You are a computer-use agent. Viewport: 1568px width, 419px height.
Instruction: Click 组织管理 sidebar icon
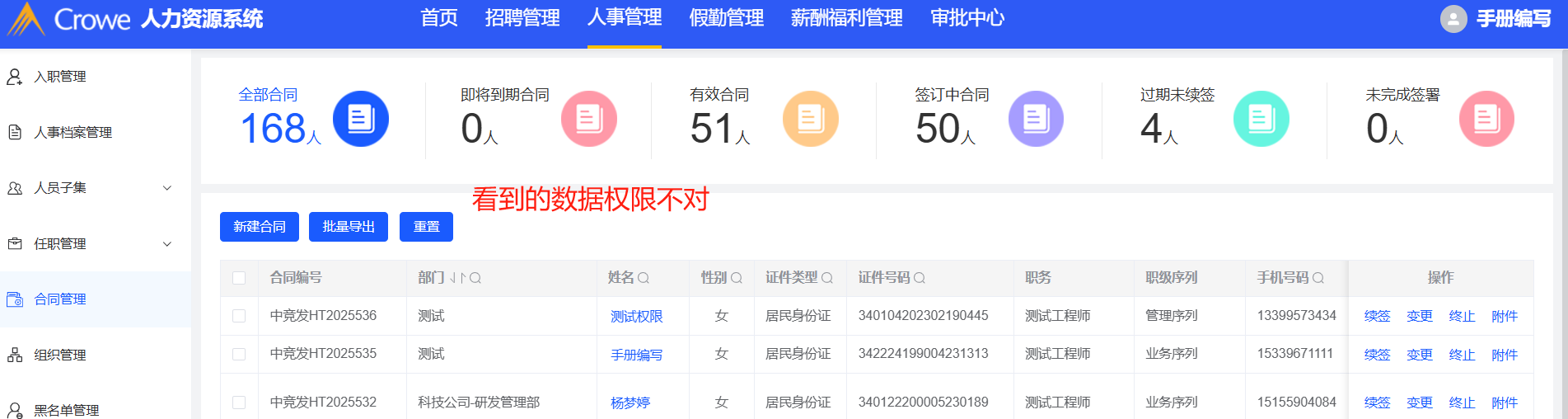(x=15, y=355)
